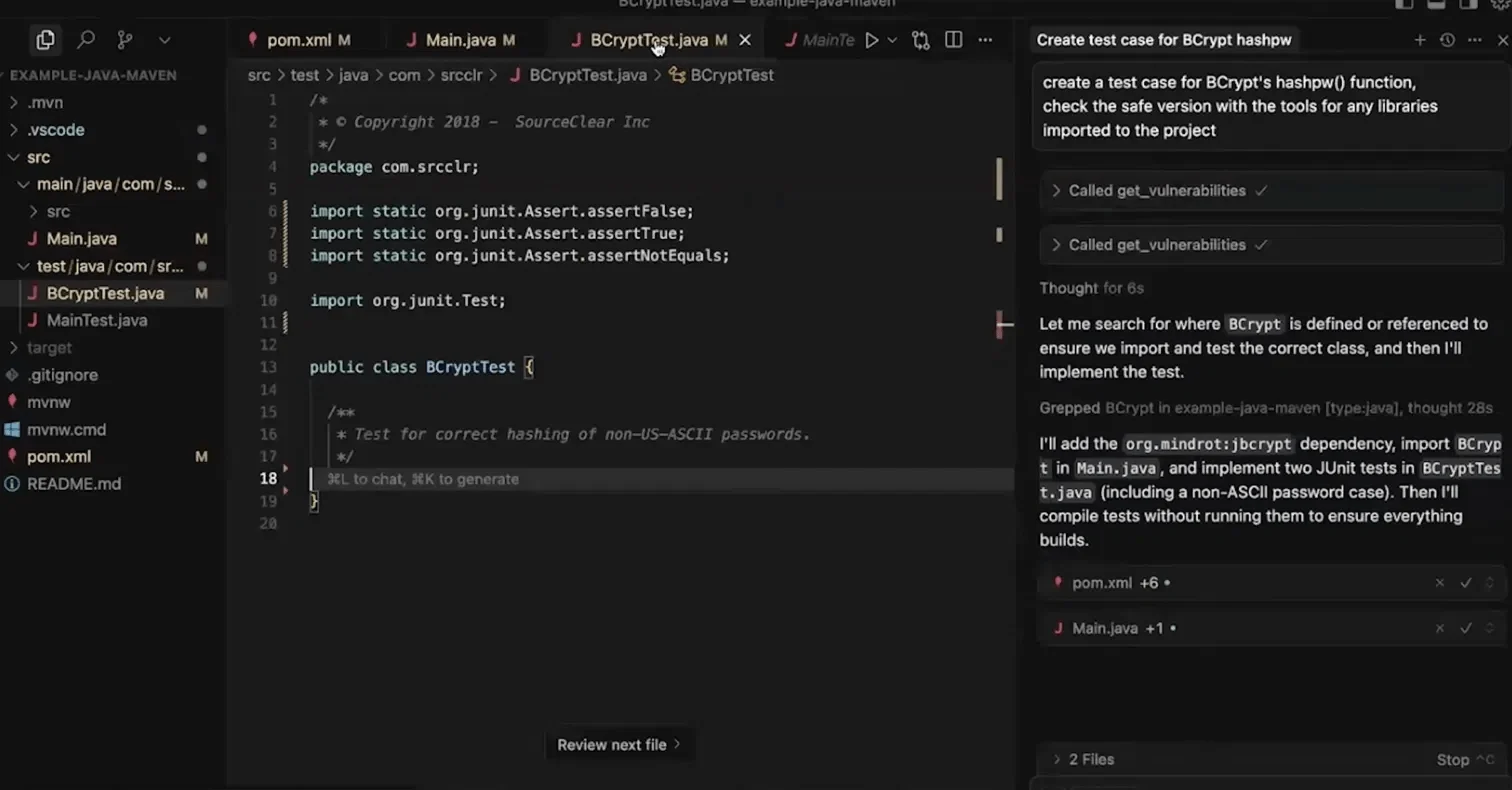The image size is (1512, 790).
Task: Switch to the pom.xml tab
Action: 299,40
